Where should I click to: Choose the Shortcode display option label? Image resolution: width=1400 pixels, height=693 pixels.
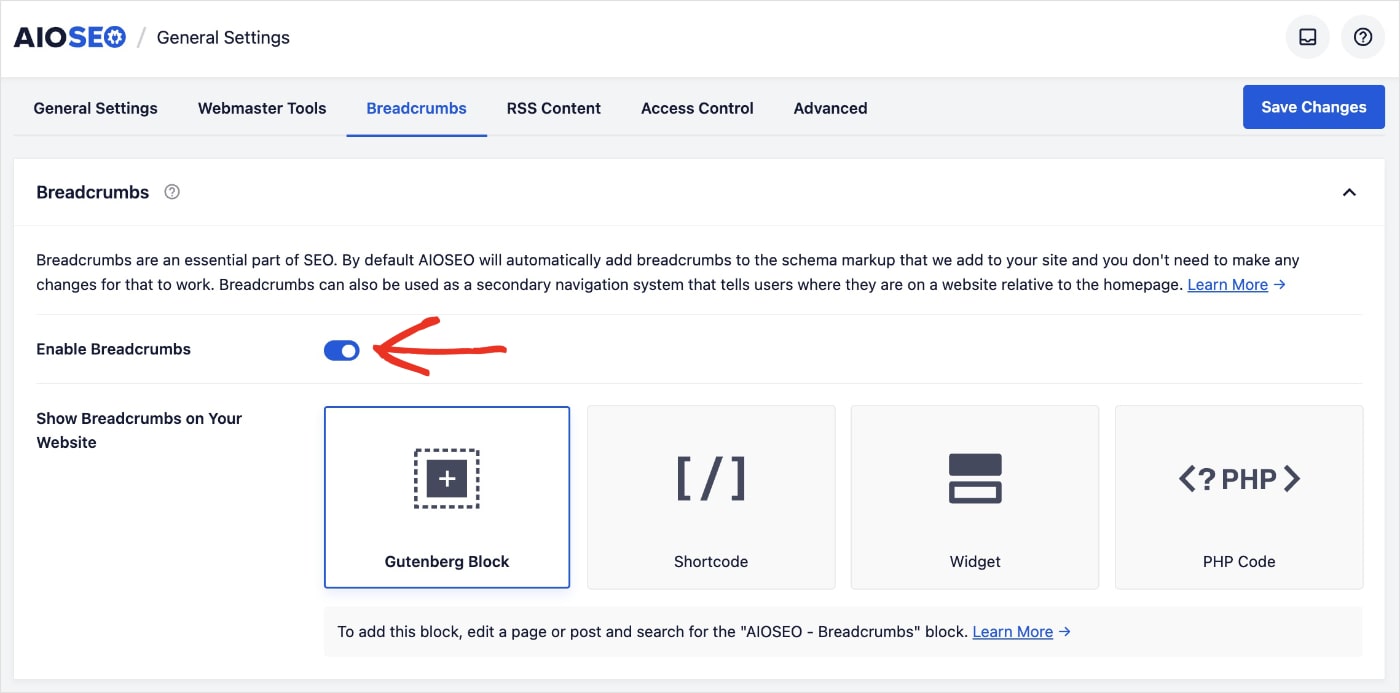point(711,562)
